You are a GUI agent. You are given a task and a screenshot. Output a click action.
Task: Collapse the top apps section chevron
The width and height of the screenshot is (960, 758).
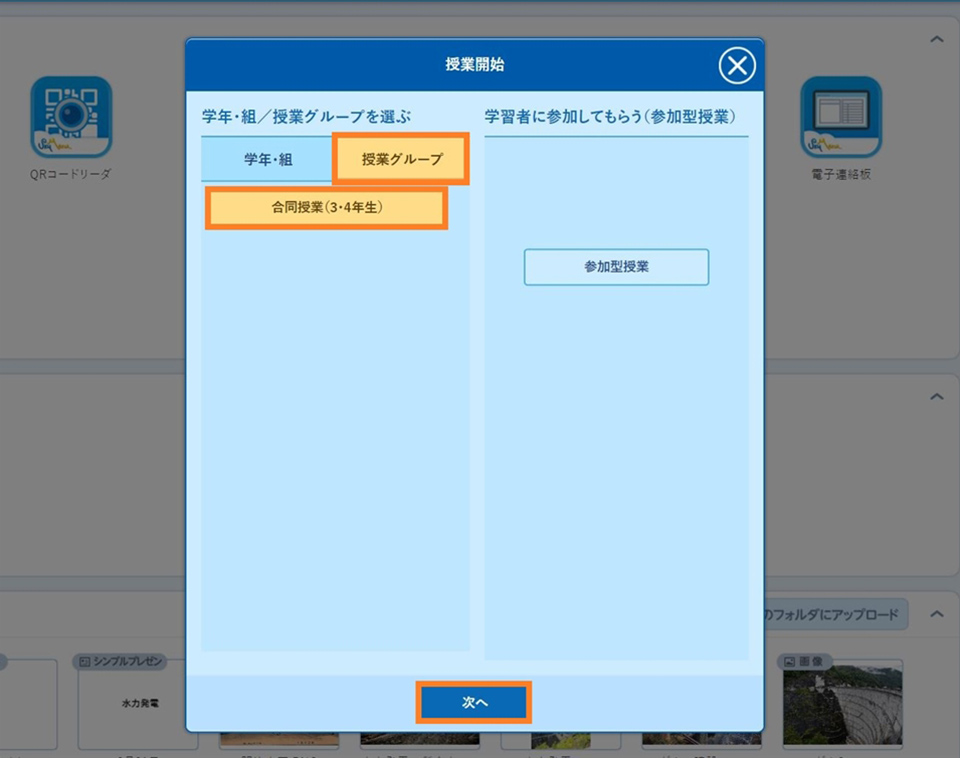tap(936, 39)
